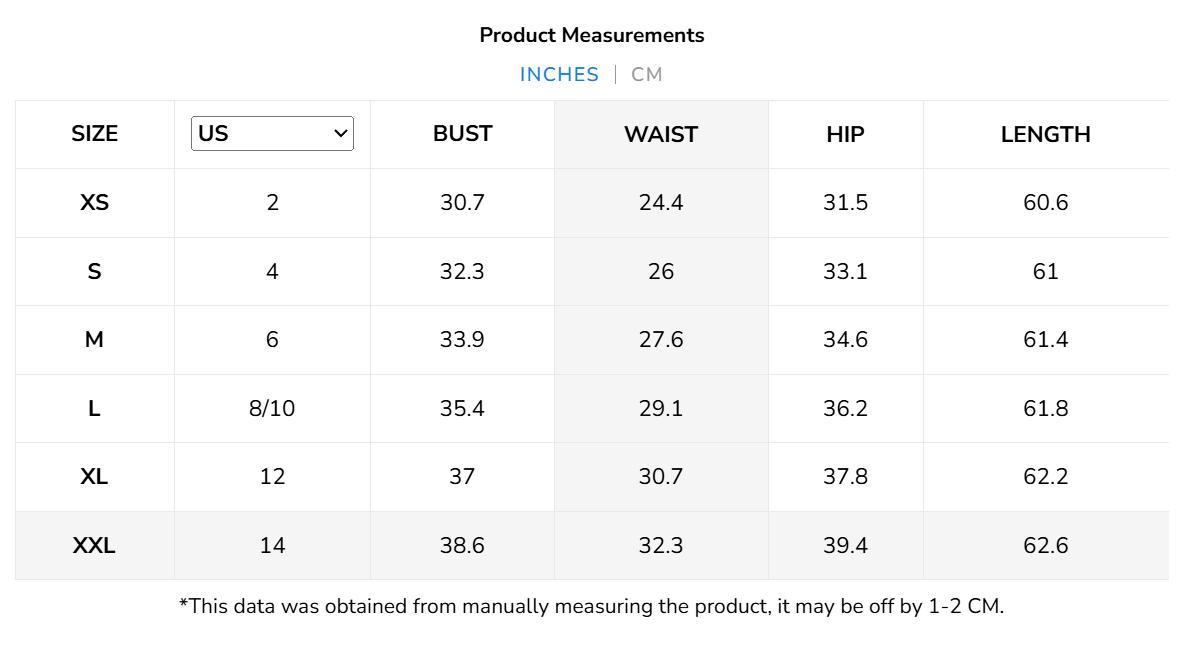Select the XS size row label
This screenshot has width=1185, height=645.
[x=94, y=203]
